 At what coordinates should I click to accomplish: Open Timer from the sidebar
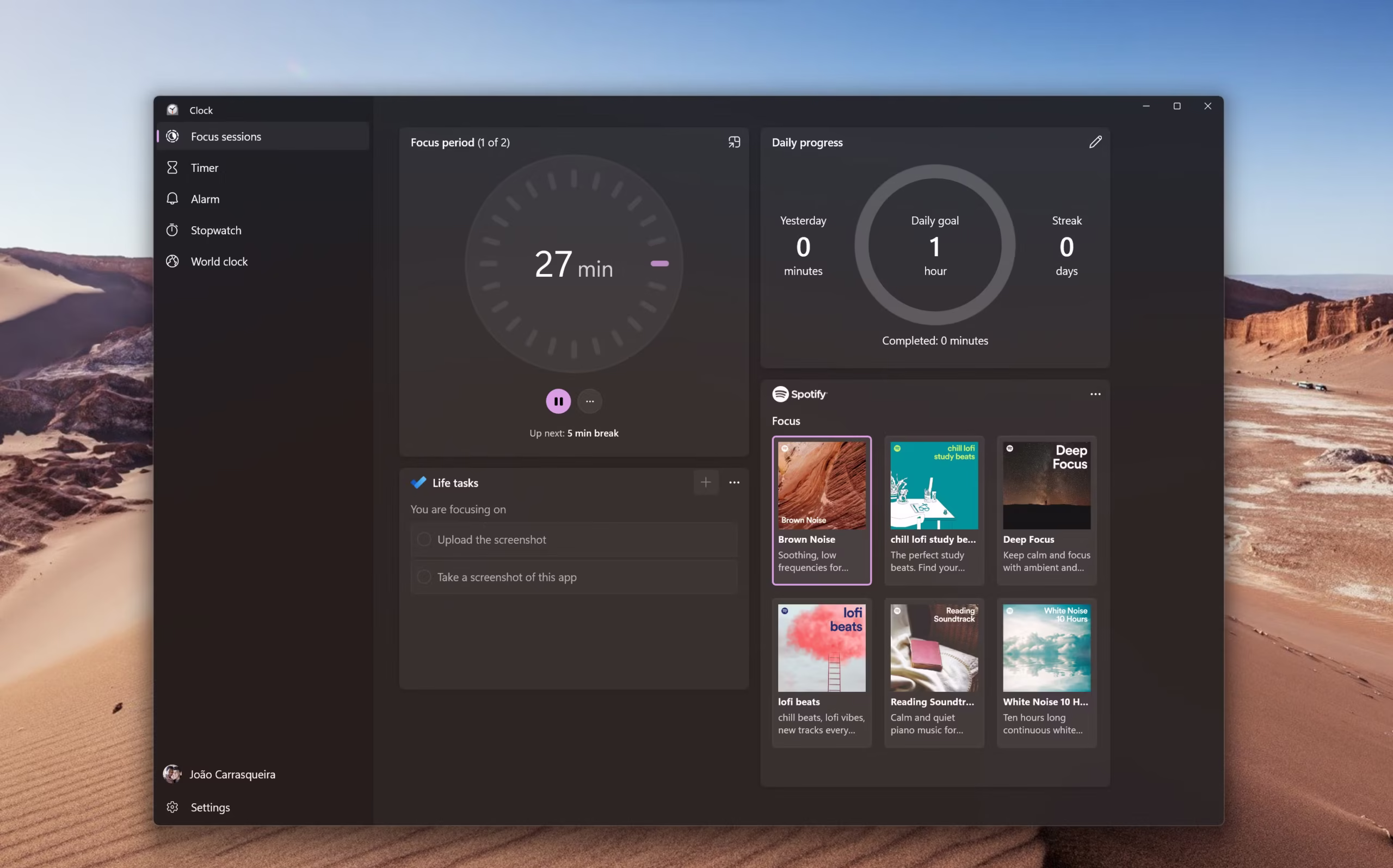[x=205, y=168]
